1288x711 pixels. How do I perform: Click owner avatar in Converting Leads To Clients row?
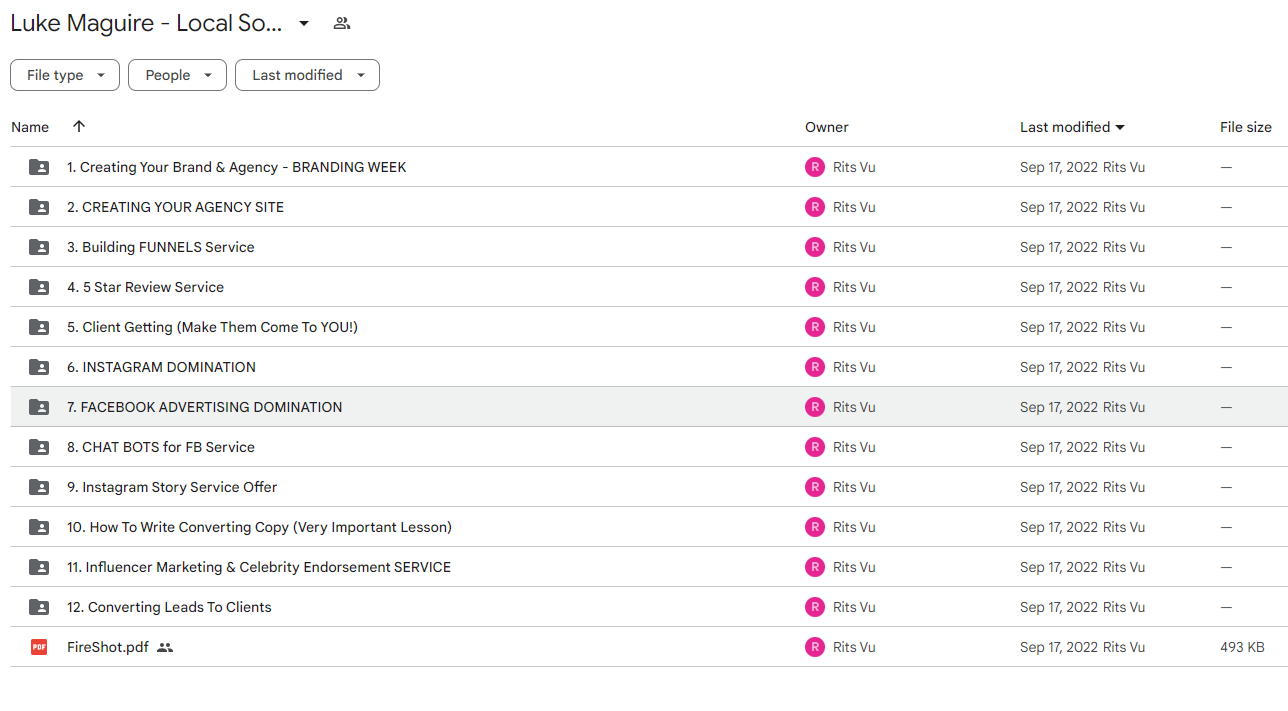815,607
